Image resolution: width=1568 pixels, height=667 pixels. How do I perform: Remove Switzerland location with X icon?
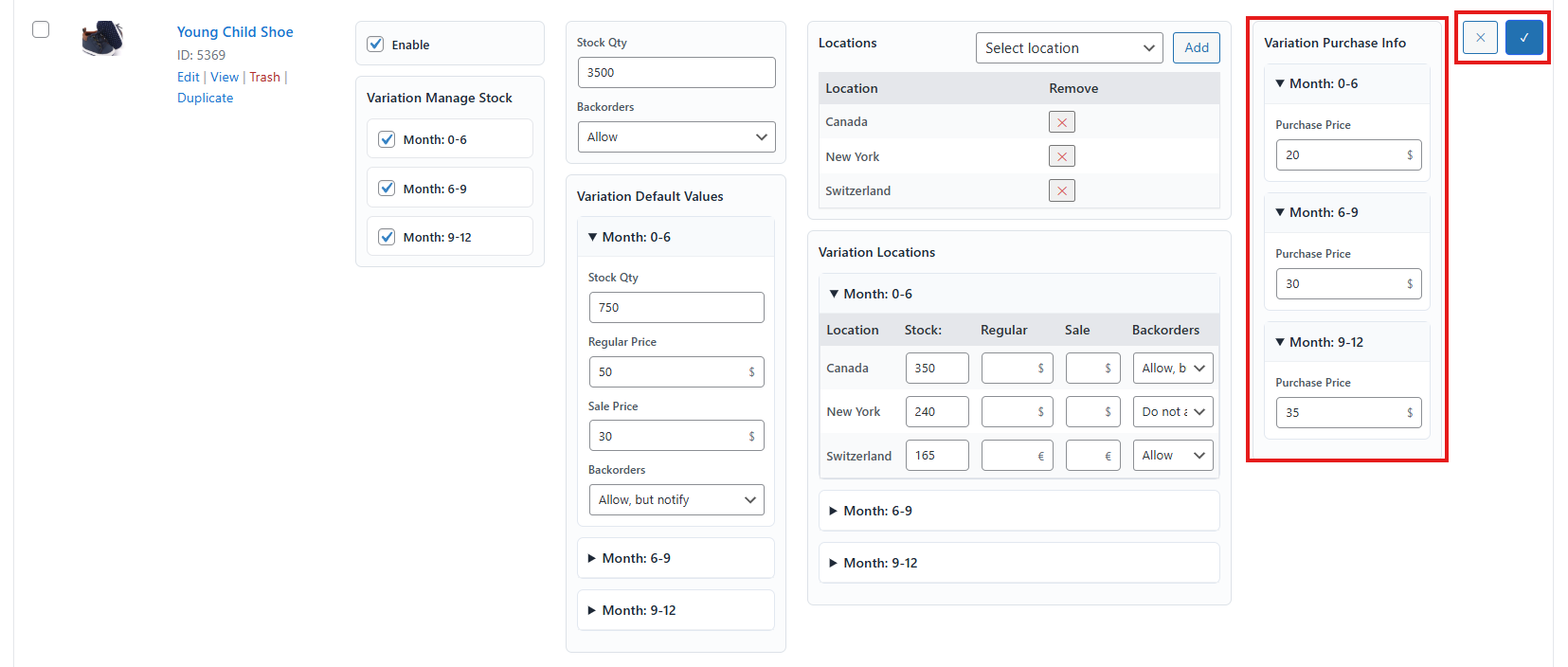tap(1061, 190)
